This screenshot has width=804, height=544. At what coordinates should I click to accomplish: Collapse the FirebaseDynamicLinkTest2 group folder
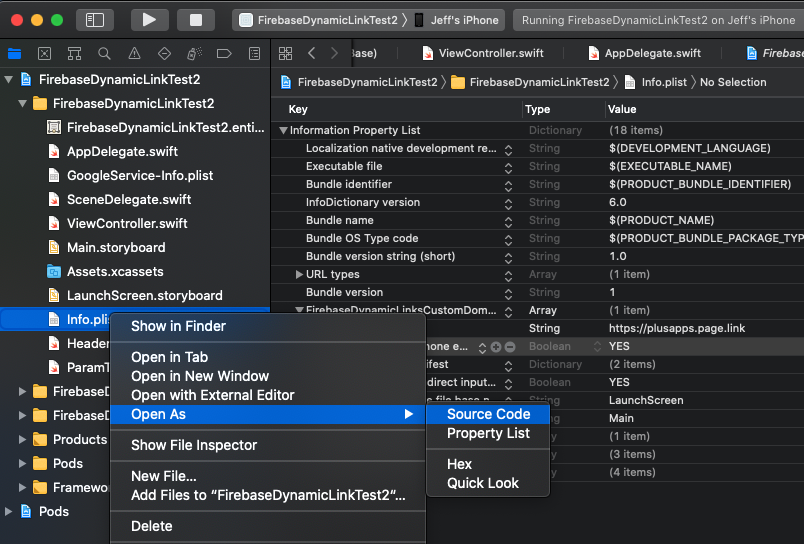[x=23, y=104]
